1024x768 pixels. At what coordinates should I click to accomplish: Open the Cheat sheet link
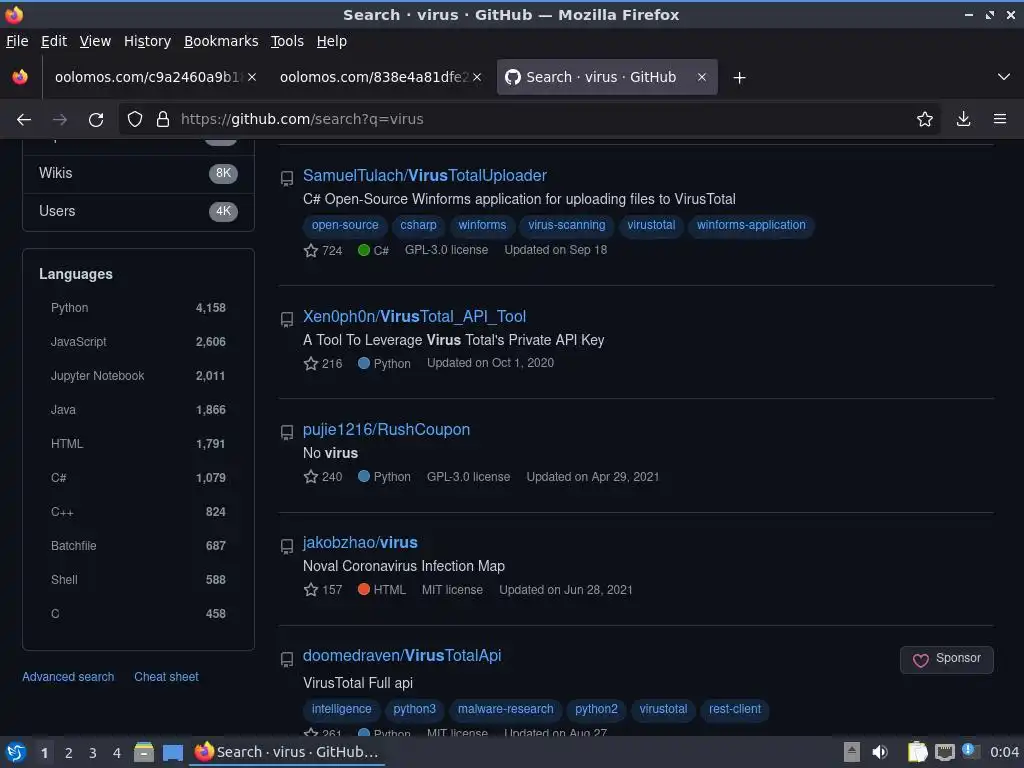pos(166,677)
